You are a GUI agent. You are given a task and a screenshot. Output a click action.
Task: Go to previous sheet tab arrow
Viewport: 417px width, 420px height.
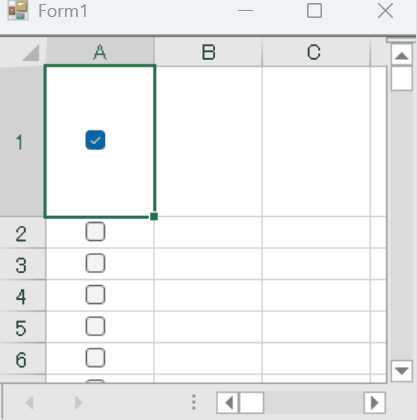[x=30, y=403]
